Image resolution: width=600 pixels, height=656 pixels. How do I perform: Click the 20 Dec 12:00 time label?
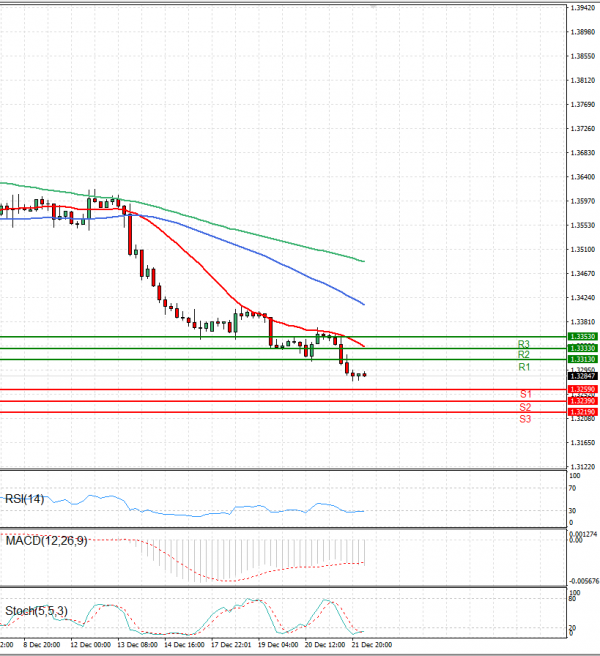pyautogui.click(x=325, y=645)
